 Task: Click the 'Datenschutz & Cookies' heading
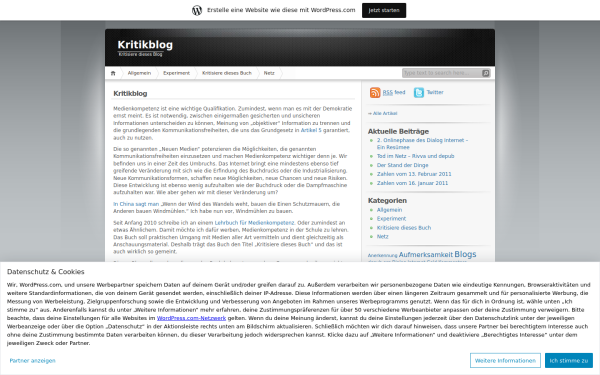(46, 272)
